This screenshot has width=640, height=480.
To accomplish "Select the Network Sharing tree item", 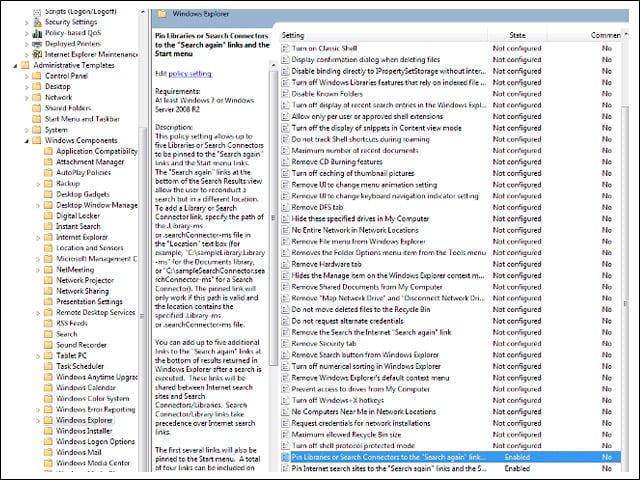I will point(82,291).
